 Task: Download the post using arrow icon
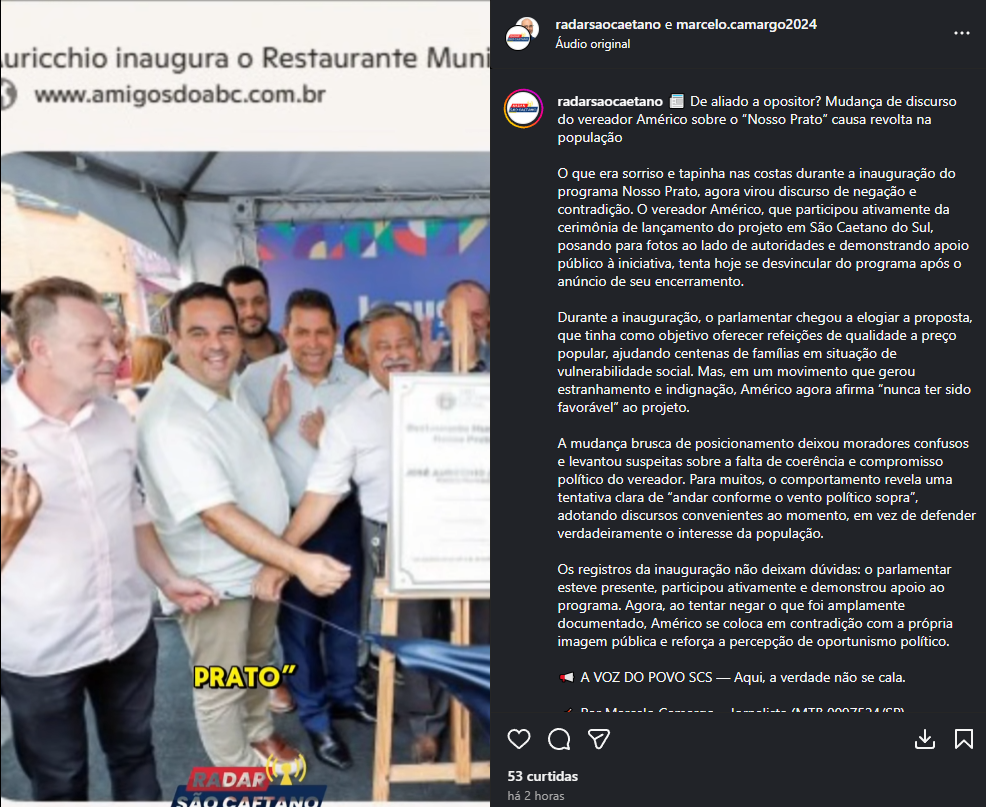point(924,739)
